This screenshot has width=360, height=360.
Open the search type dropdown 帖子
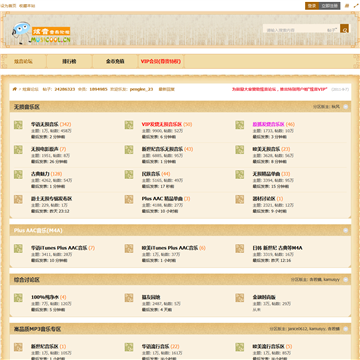(332, 30)
